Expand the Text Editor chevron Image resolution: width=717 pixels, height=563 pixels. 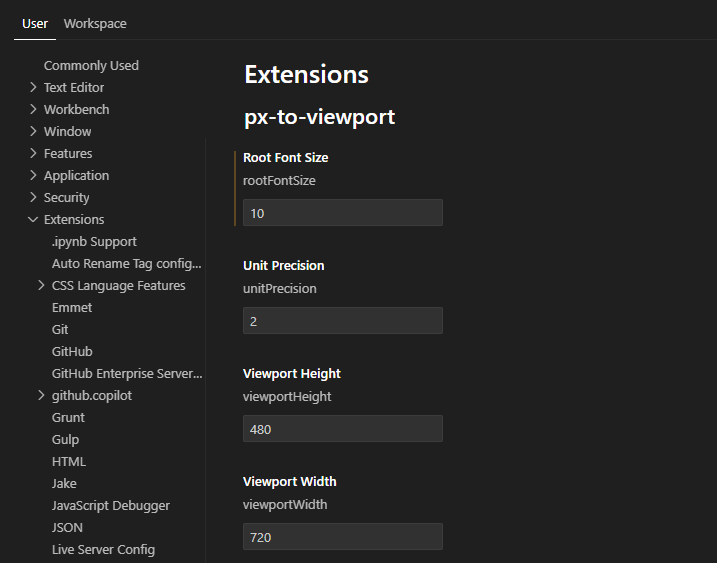[33, 87]
